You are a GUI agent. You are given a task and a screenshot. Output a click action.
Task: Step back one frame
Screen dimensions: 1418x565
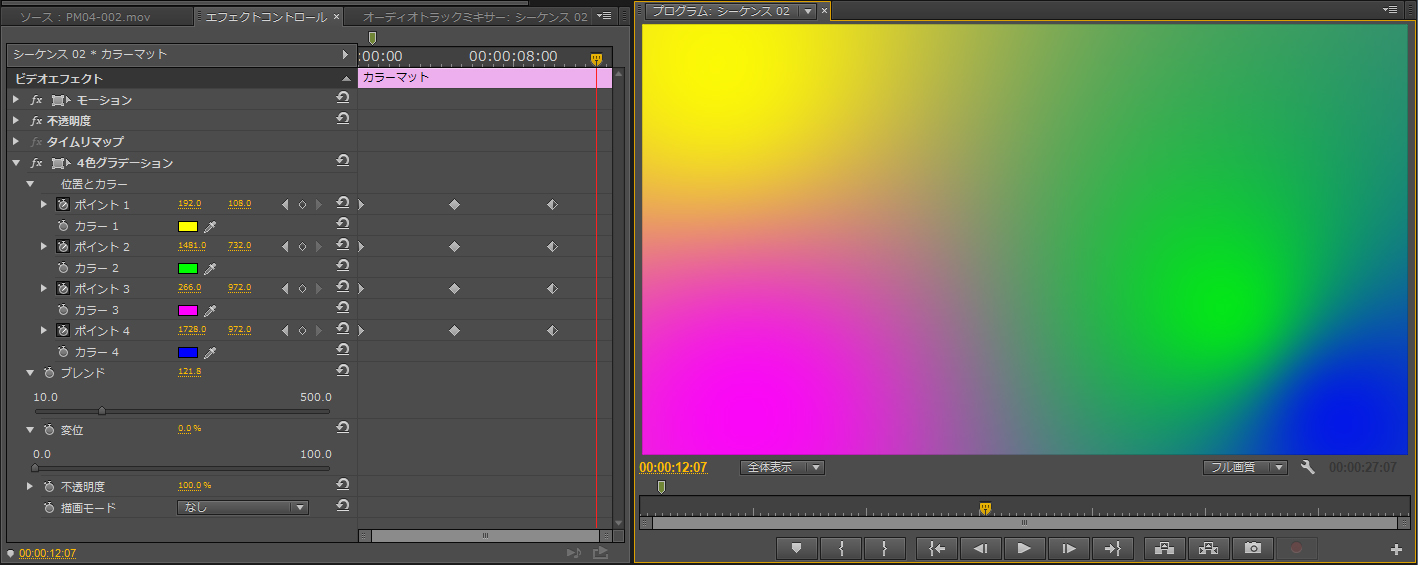pos(981,548)
